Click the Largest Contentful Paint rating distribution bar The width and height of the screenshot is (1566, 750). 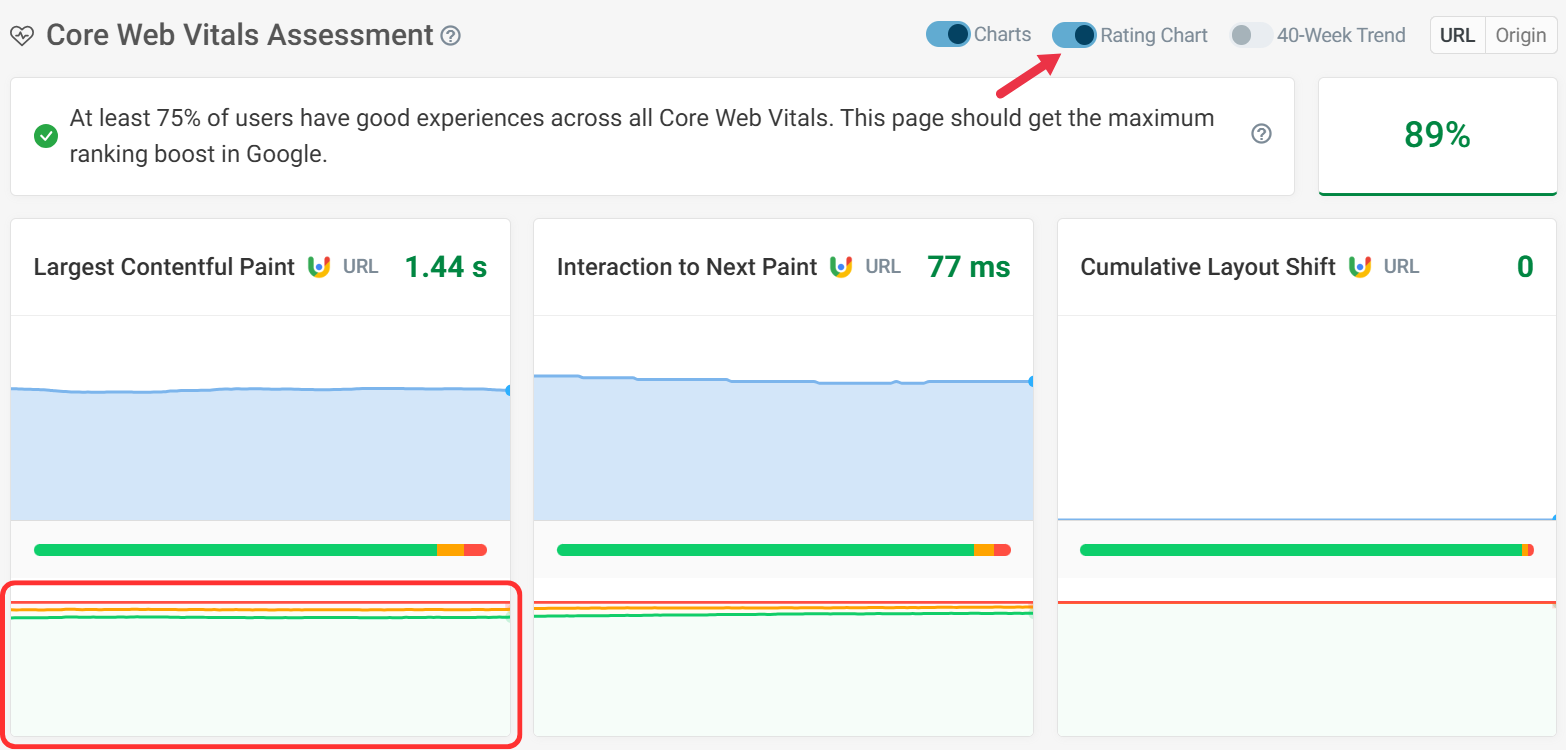260,550
